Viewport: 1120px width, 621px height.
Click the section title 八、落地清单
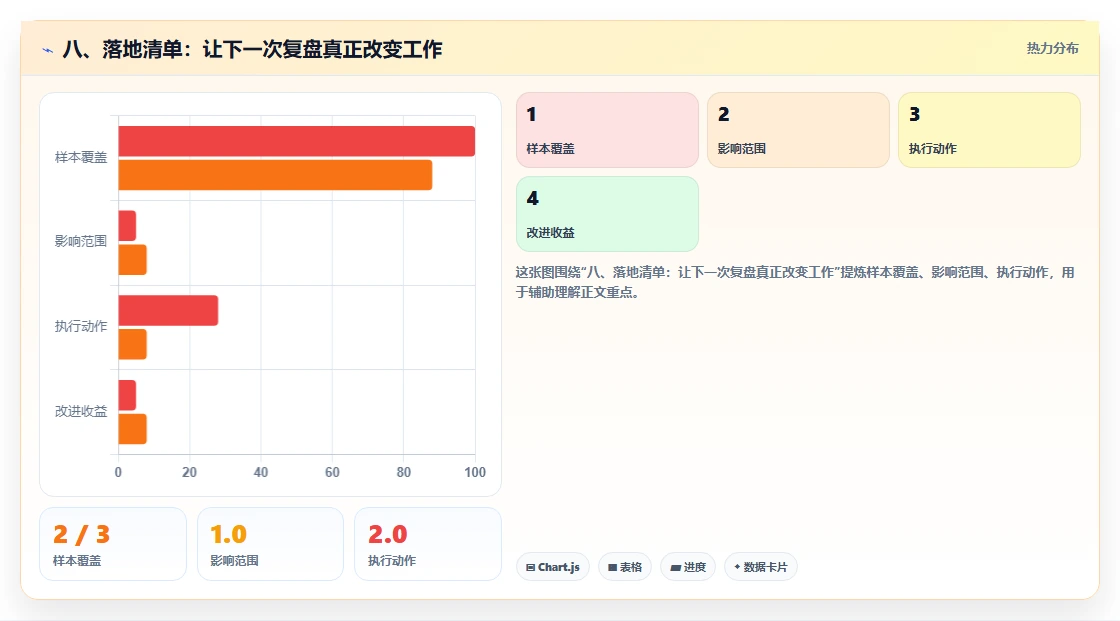pos(252,49)
